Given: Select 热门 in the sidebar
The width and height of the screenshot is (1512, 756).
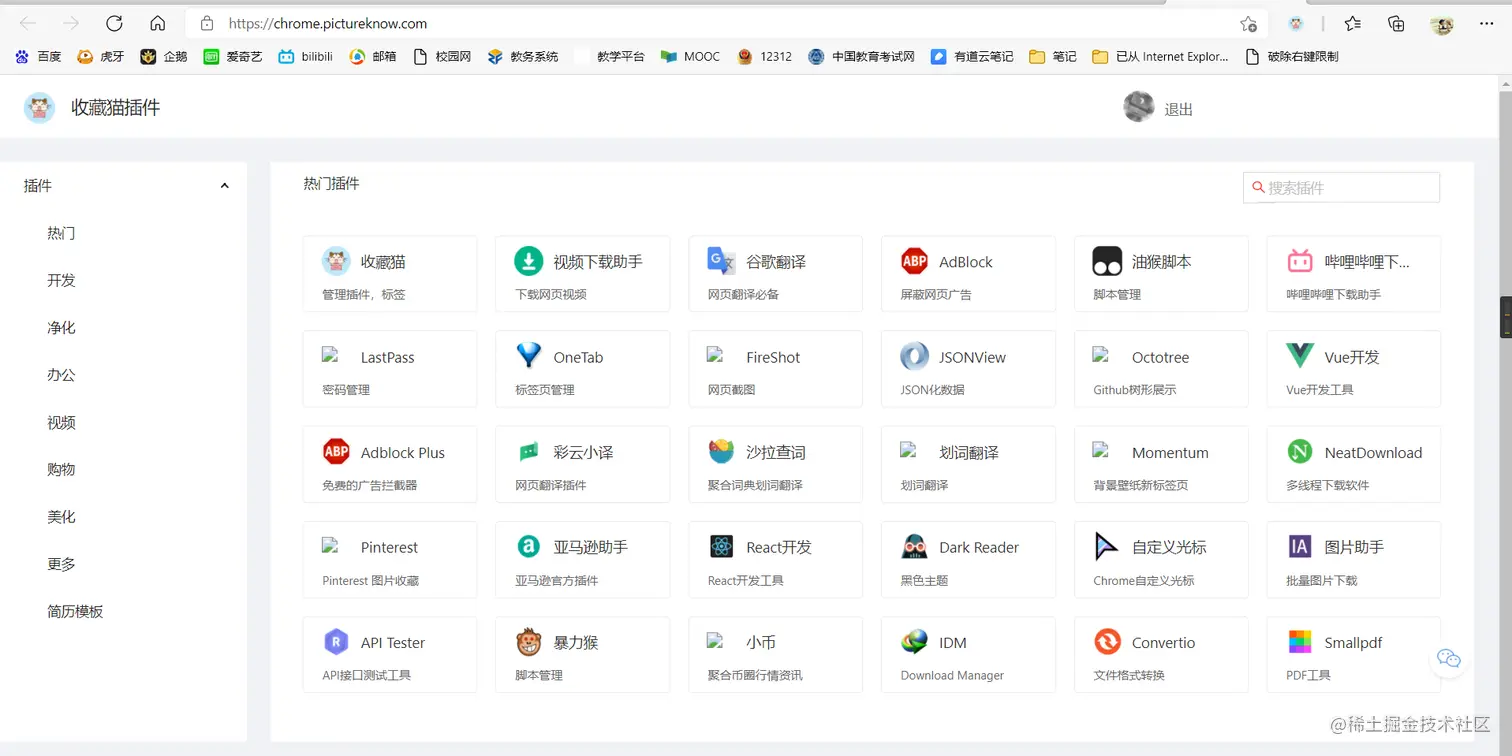Looking at the screenshot, I should [x=61, y=233].
